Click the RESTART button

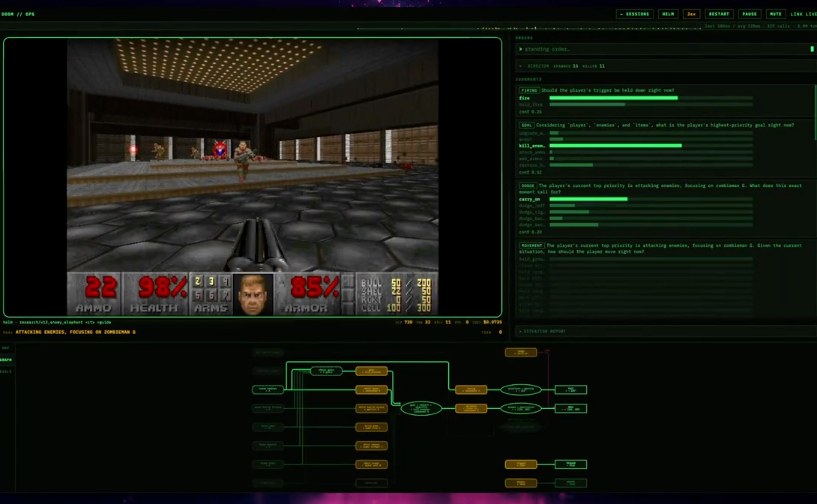719,14
